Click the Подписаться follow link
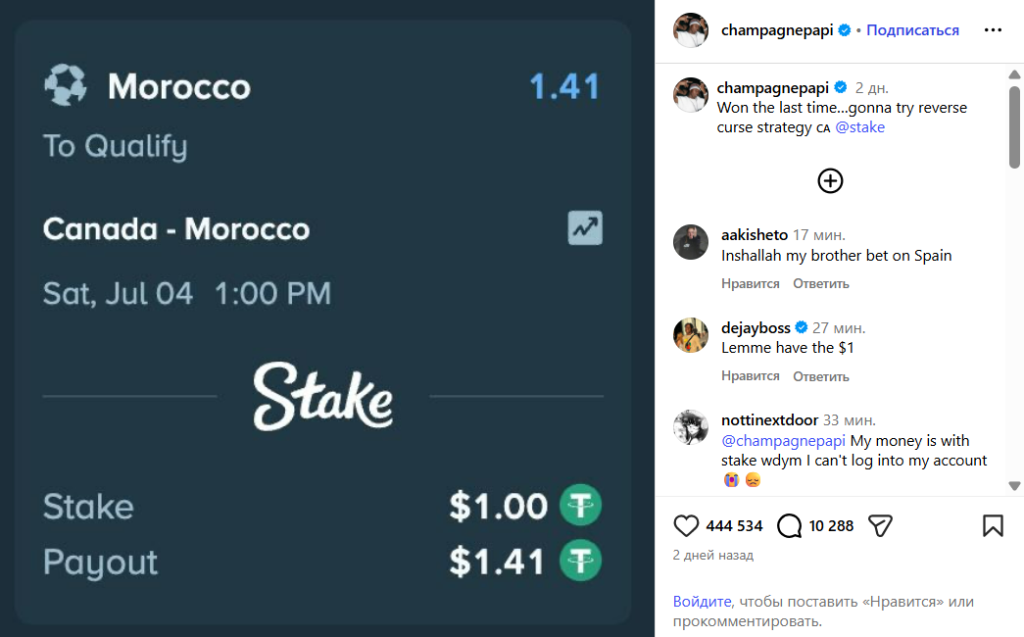The image size is (1024, 637). (x=912, y=30)
